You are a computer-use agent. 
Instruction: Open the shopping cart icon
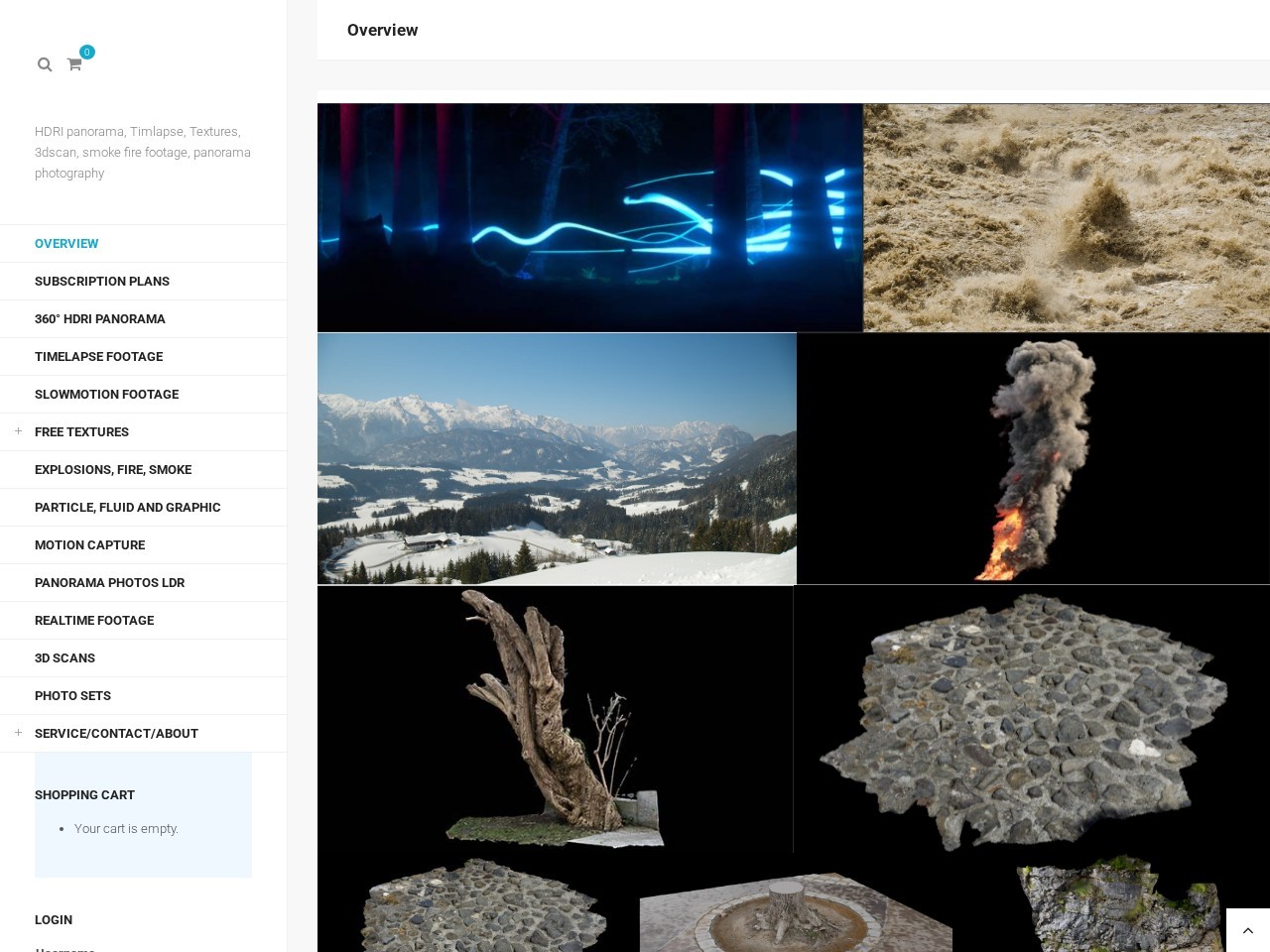73,64
